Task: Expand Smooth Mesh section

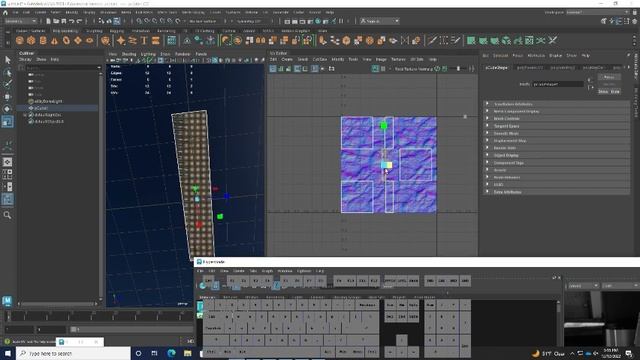Action: [556, 133]
